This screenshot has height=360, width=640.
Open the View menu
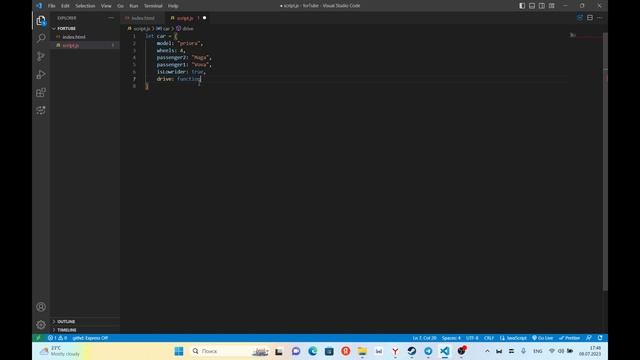pos(106,6)
